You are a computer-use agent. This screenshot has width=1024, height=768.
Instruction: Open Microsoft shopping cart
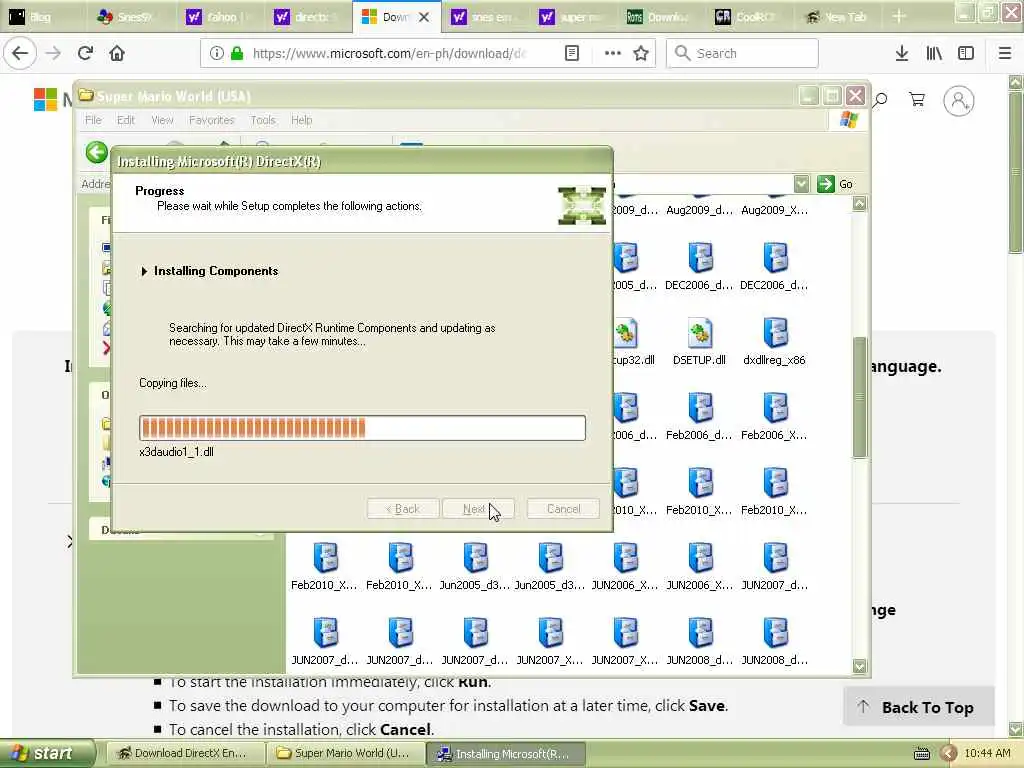coord(917,99)
